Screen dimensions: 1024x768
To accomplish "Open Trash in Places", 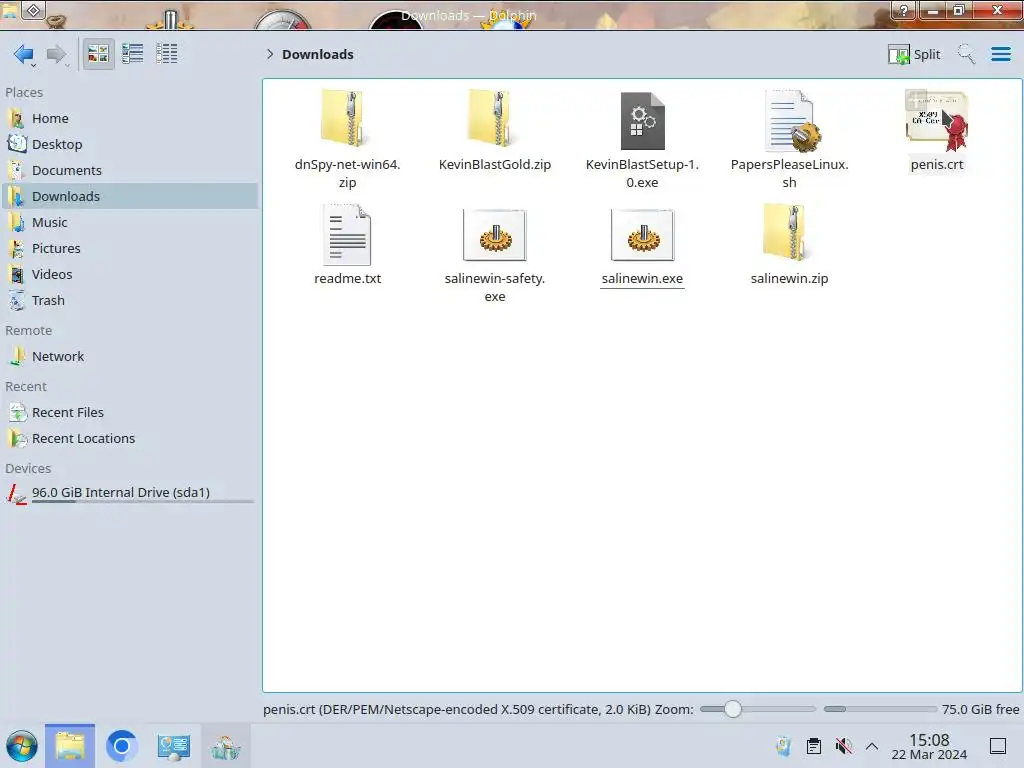I will tap(131, 300).
